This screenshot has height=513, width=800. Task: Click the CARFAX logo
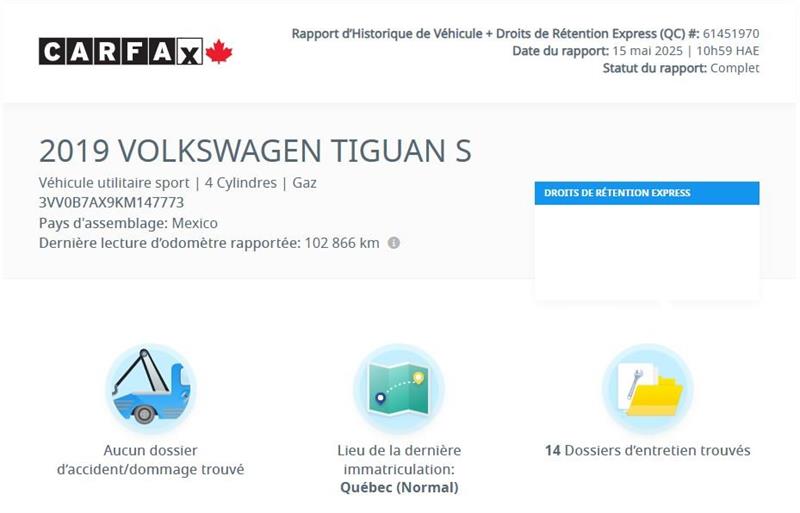(x=135, y=52)
